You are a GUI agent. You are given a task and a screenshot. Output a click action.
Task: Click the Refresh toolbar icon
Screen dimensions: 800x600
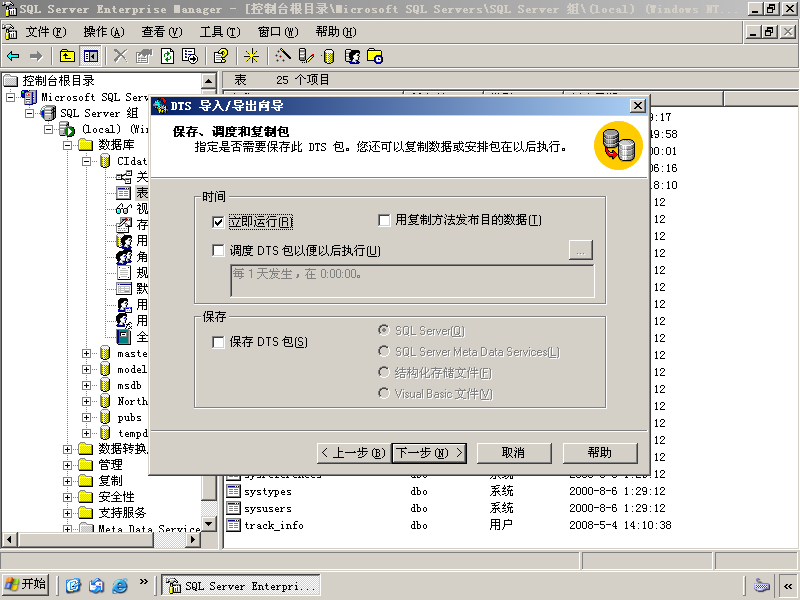[x=167, y=56]
